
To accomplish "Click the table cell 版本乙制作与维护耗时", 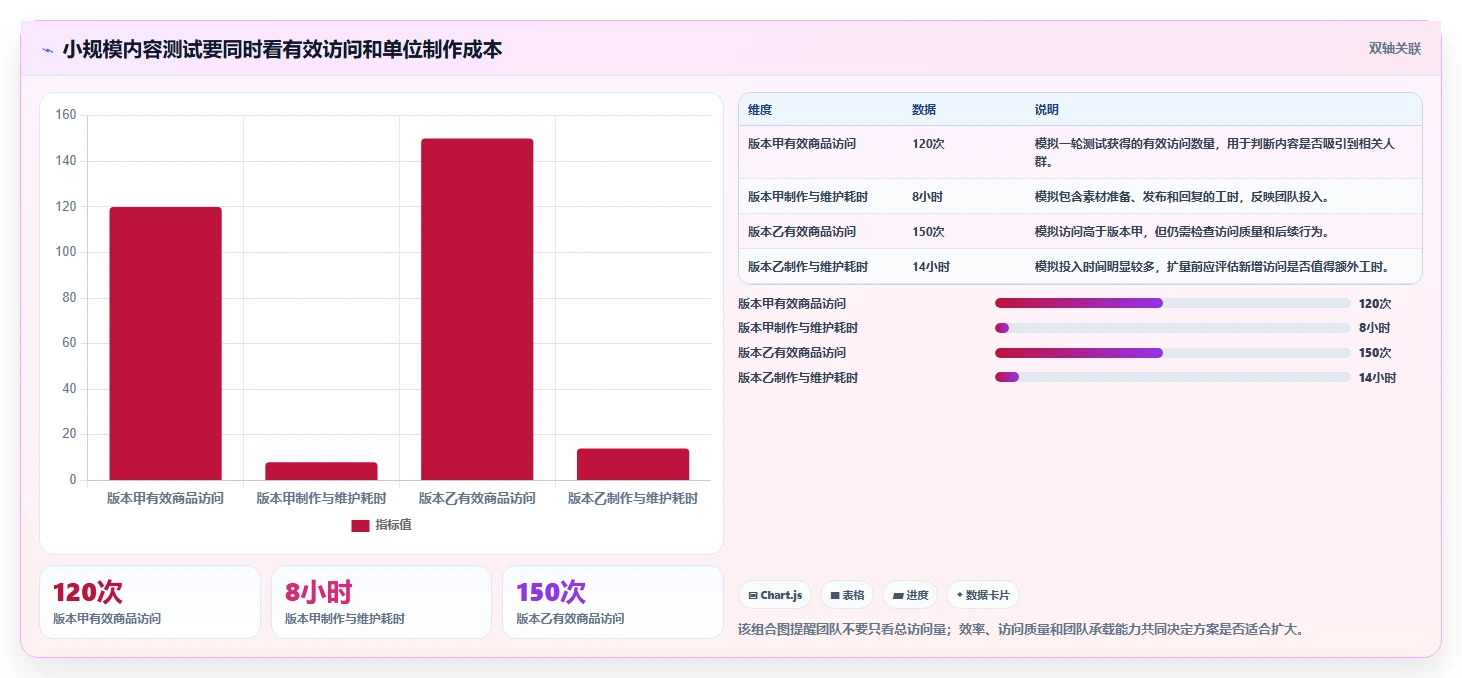I will pyautogui.click(x=808, y=267).
